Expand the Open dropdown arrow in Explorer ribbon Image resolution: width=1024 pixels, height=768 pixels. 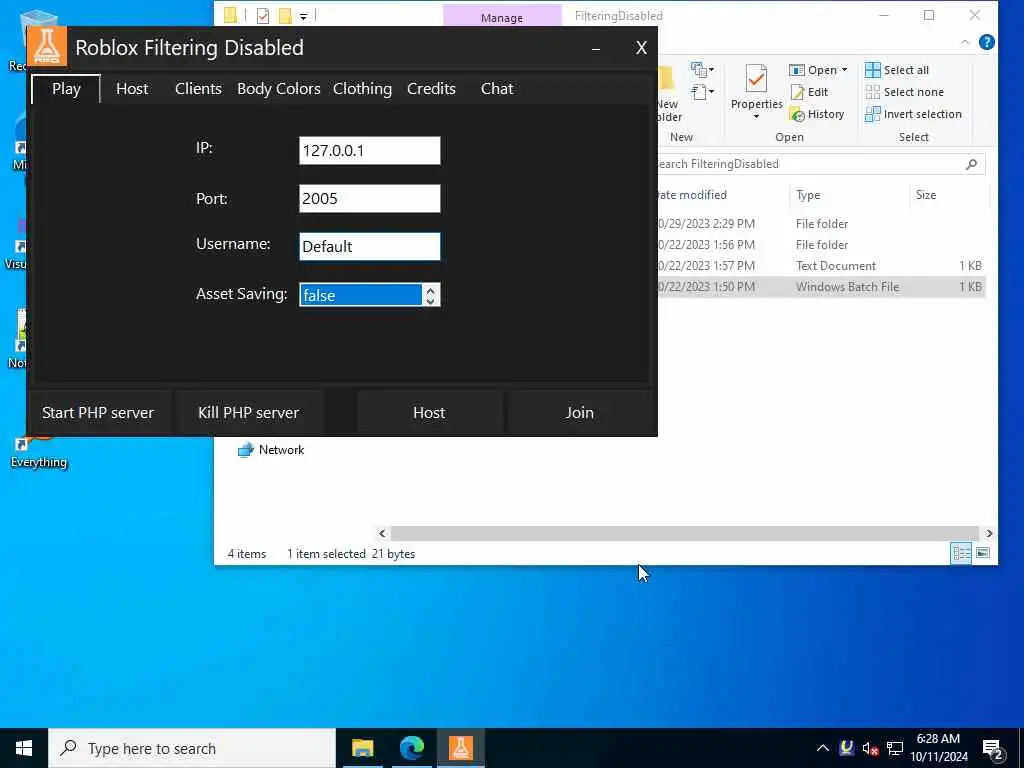(844, 70)
